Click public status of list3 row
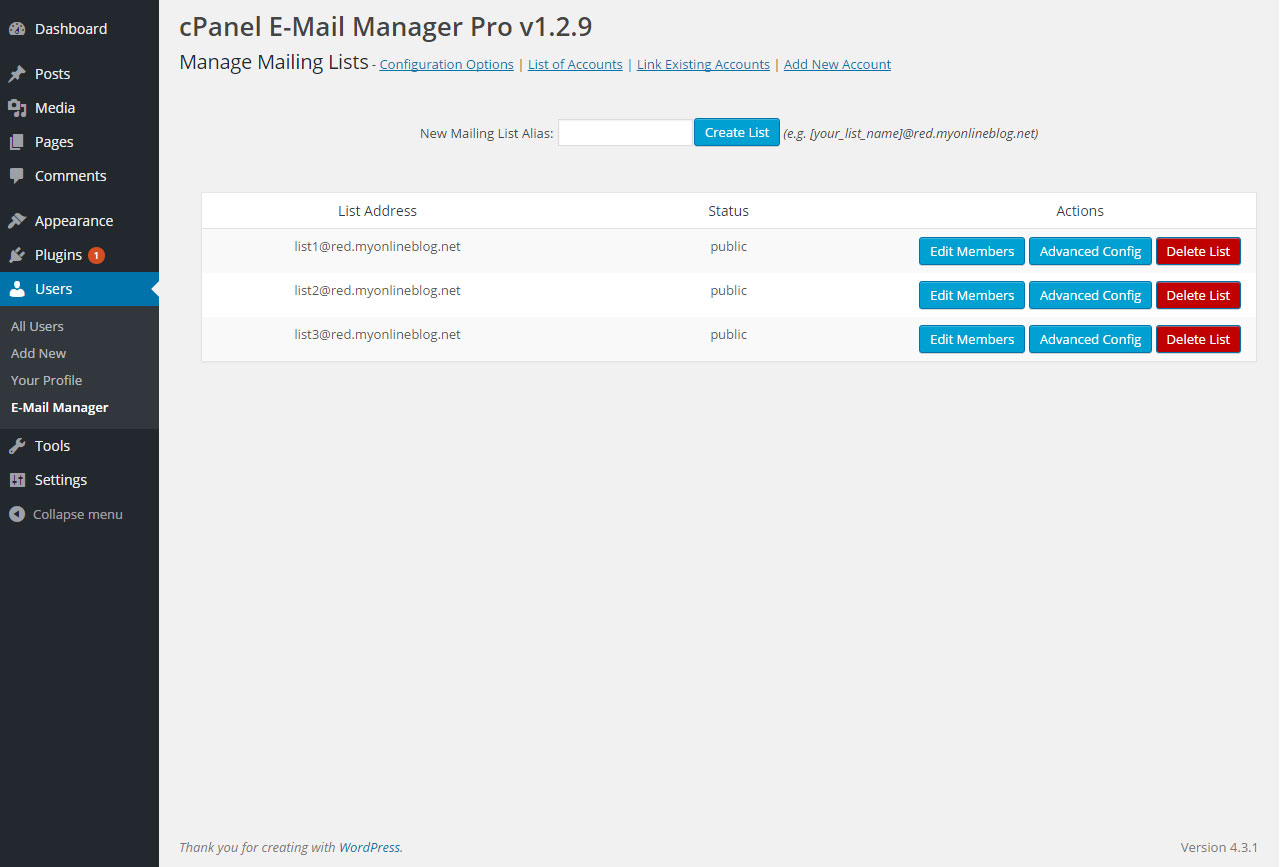1280x867 pixels. coord(728,334)
